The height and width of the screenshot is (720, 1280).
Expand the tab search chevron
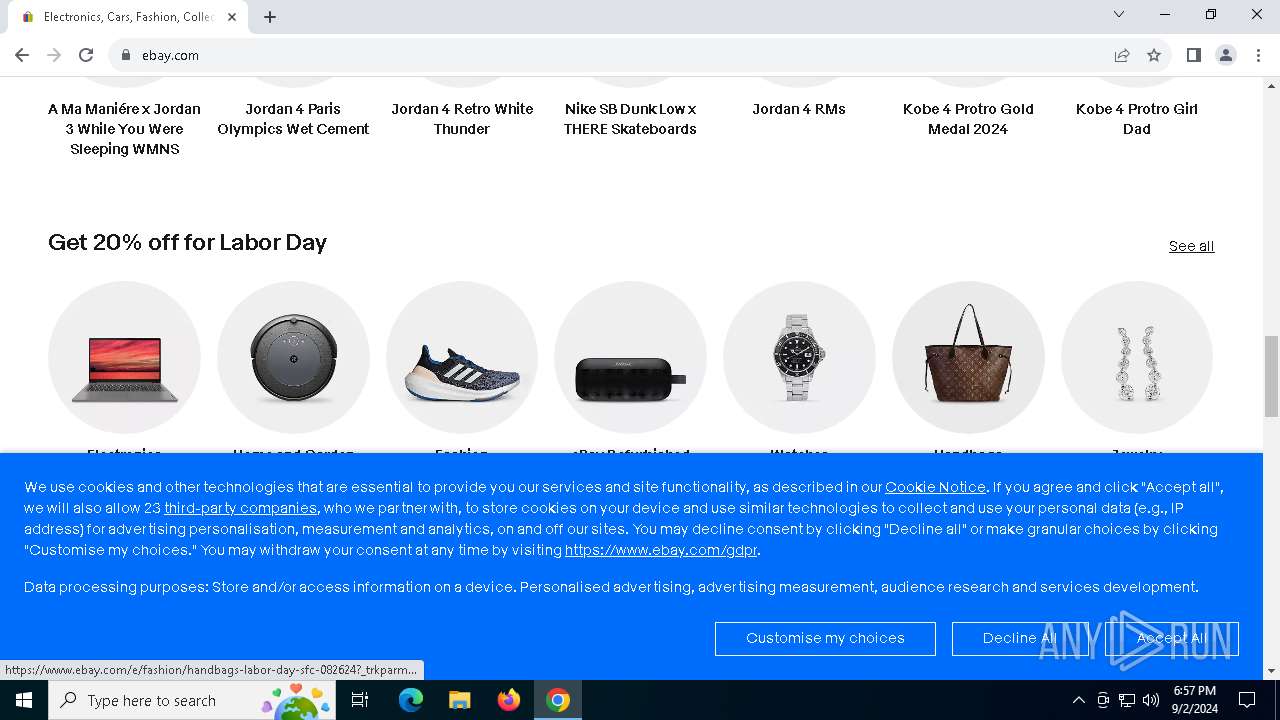tap(1119, 14)
